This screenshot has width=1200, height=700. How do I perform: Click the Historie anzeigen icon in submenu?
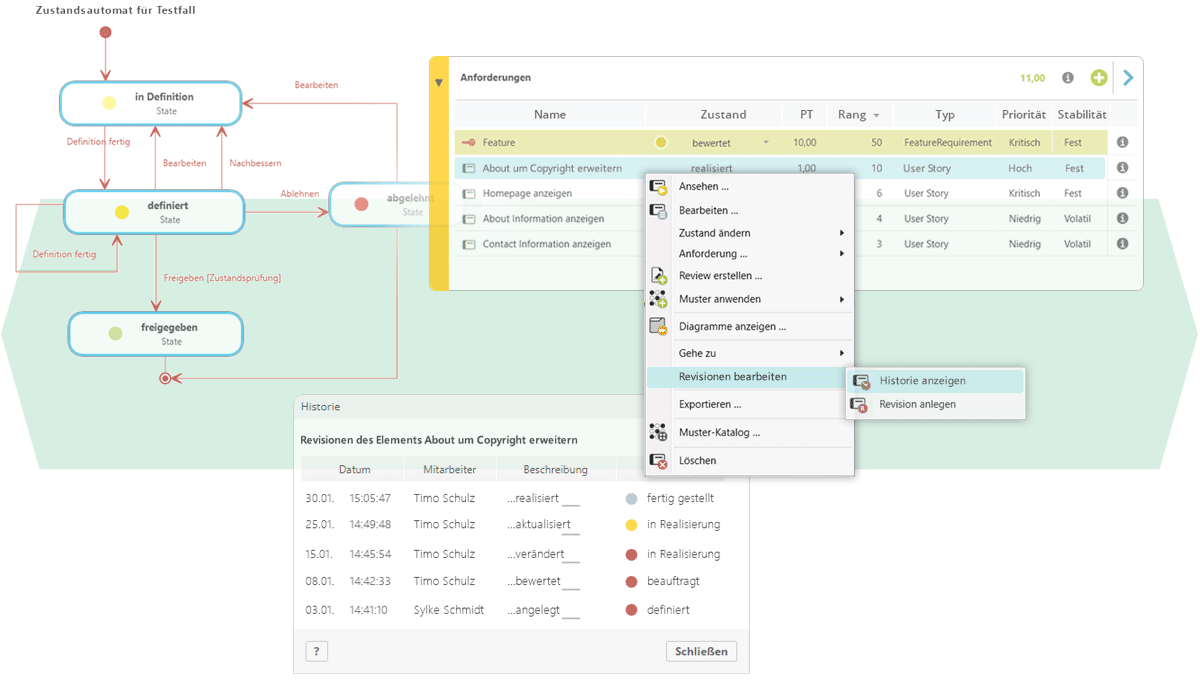(859, 381)
